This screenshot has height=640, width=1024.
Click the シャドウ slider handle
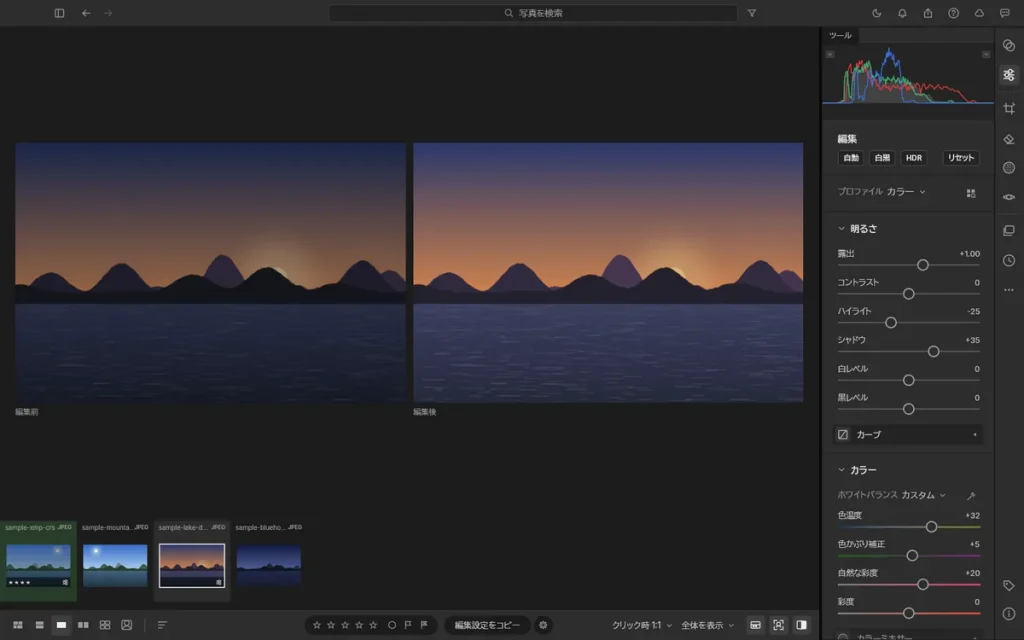[933, 351]
